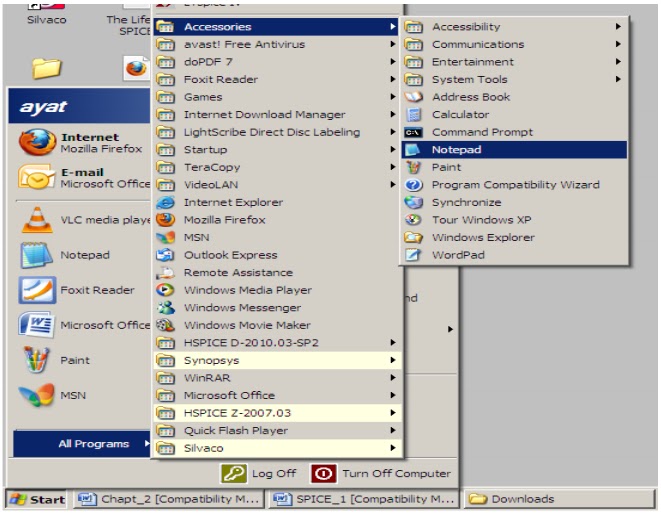Open the E-mail Microsoft Office icon
Viewport: 661px width, 513px height.
pyautogui.click(x=36, y=177)
